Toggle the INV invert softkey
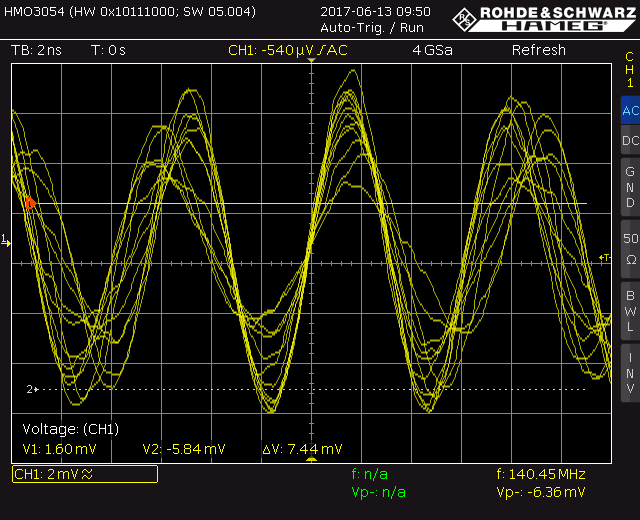 pyautogui.click(x=630, y=373)
